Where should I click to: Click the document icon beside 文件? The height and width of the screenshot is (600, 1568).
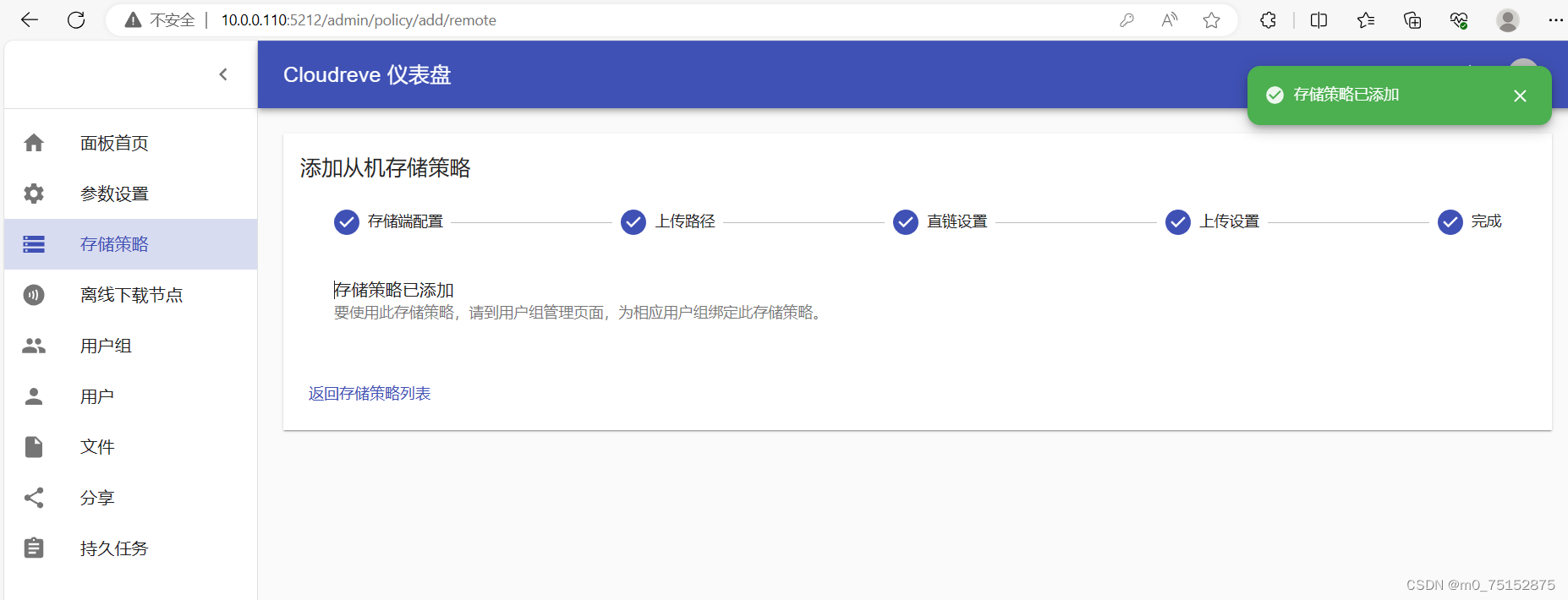34,447
